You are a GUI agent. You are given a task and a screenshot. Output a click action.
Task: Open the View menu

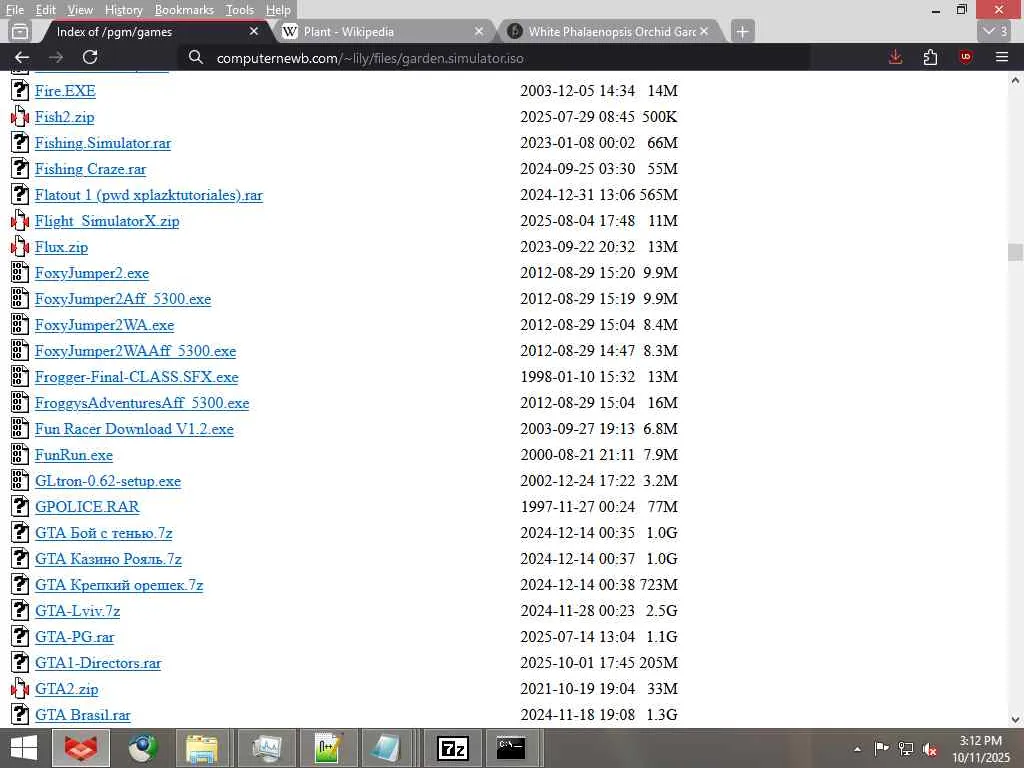80,10
